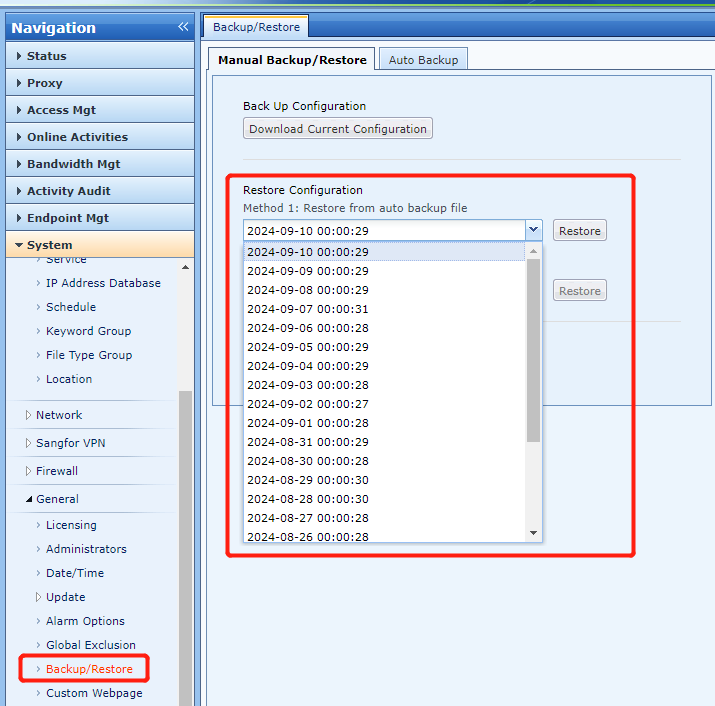This screenshot has height=706, width=715.
Task: Open Date/Time settings
Action: [75, 573]
